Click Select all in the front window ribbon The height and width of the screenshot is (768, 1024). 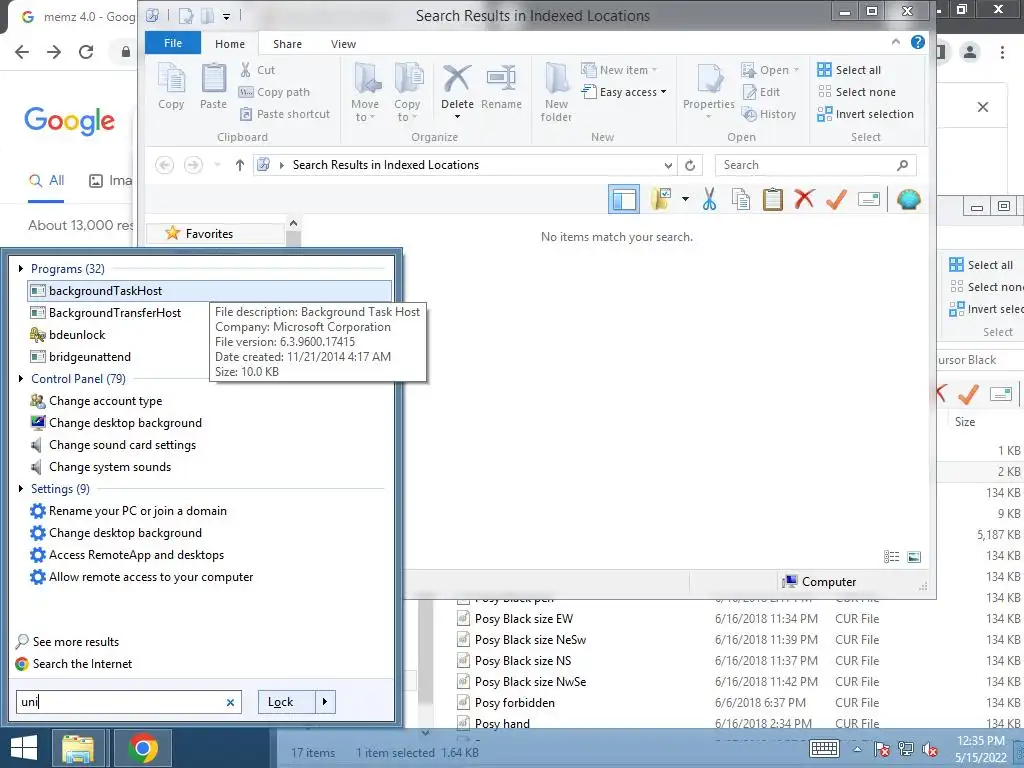pos(850,70)
